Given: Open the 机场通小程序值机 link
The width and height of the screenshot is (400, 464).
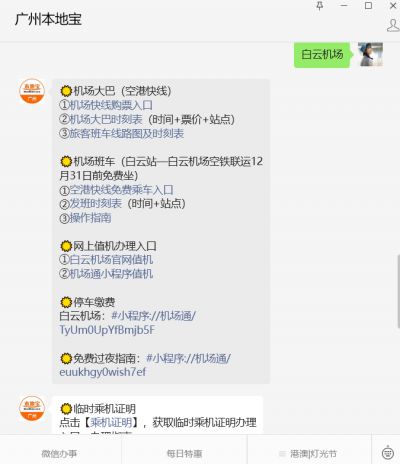Looking at the screenshot, I should pyautogui.click(x=111, y=274).
